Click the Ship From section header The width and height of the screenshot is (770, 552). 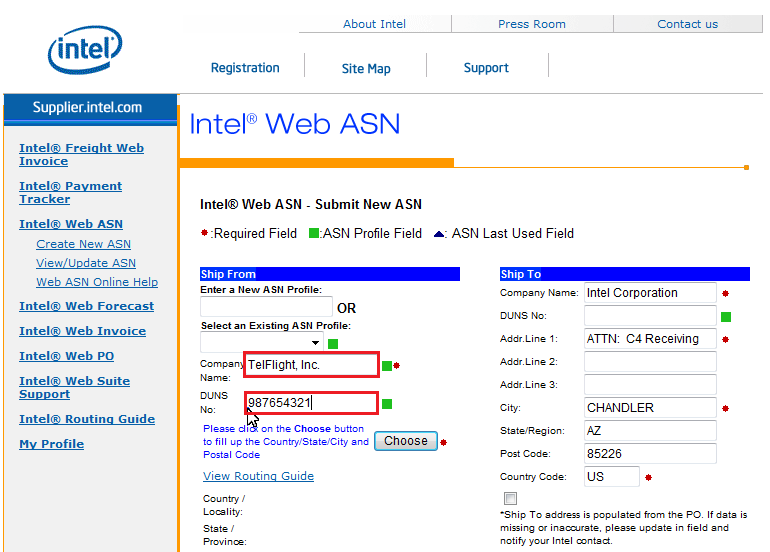coord(330,274)
